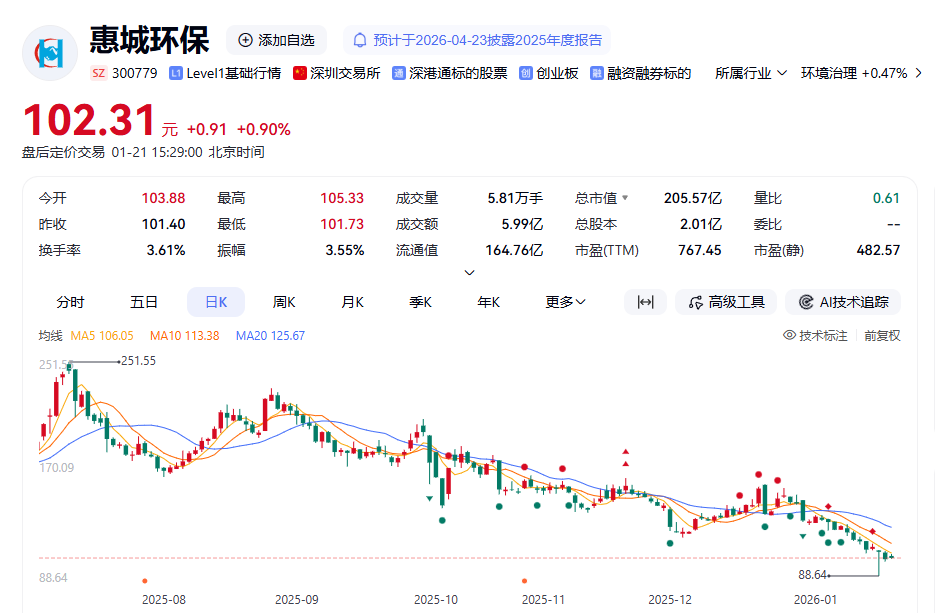Open 高级工具 advanced tools
The height and width of the screenshot is (613, 935).
coord(726,302)
